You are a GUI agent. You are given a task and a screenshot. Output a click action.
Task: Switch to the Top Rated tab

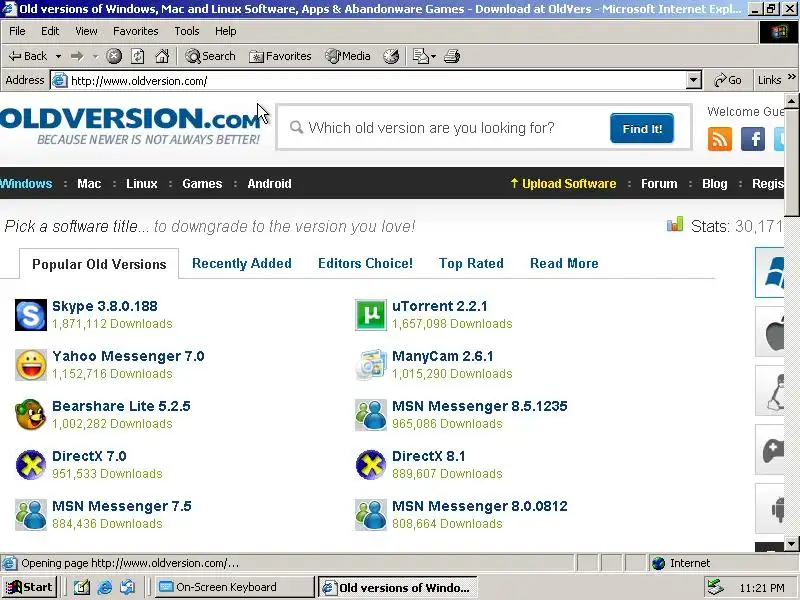[x=471, y=263]
